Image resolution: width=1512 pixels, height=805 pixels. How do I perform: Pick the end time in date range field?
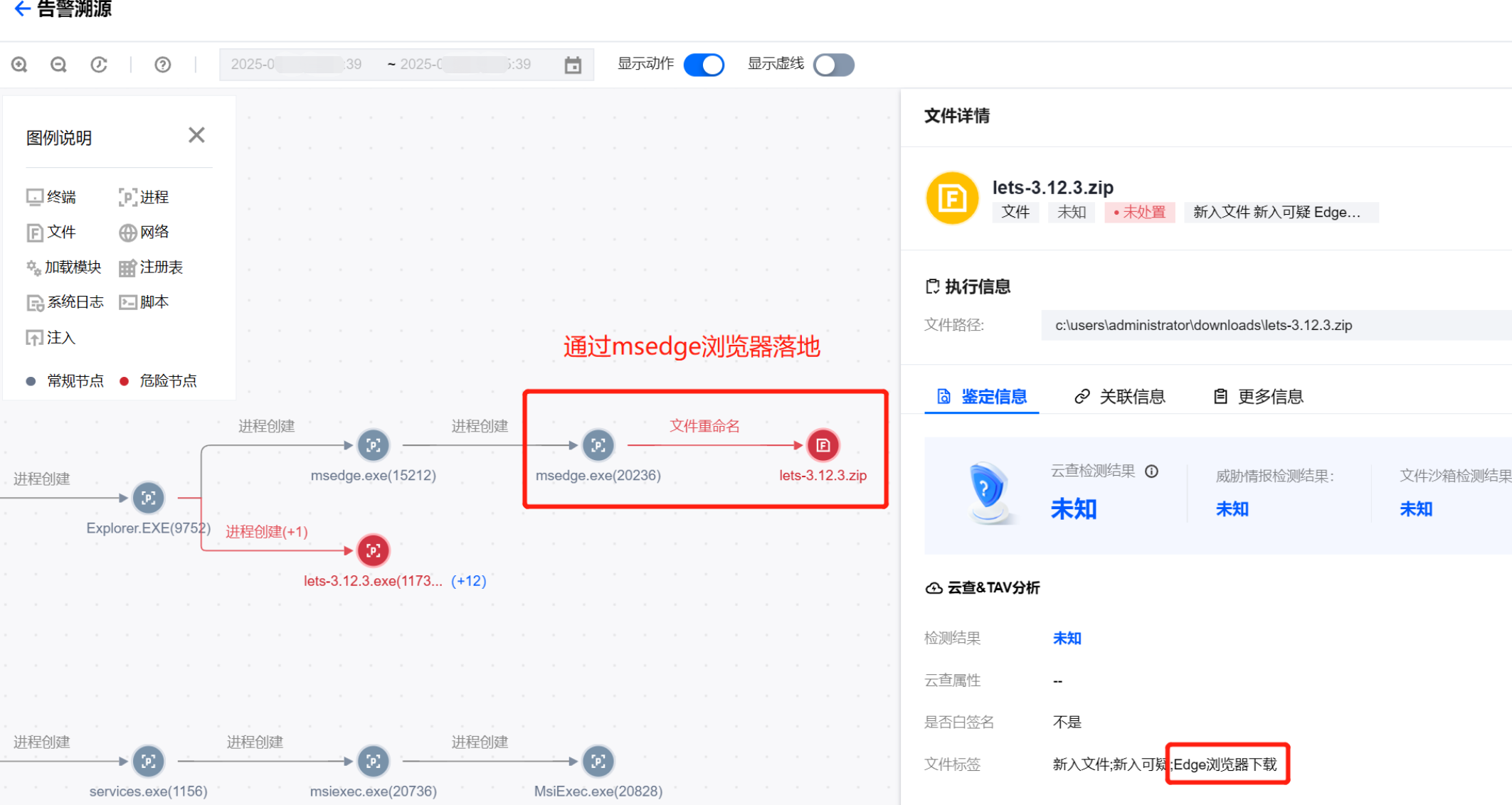coord(465,65)
